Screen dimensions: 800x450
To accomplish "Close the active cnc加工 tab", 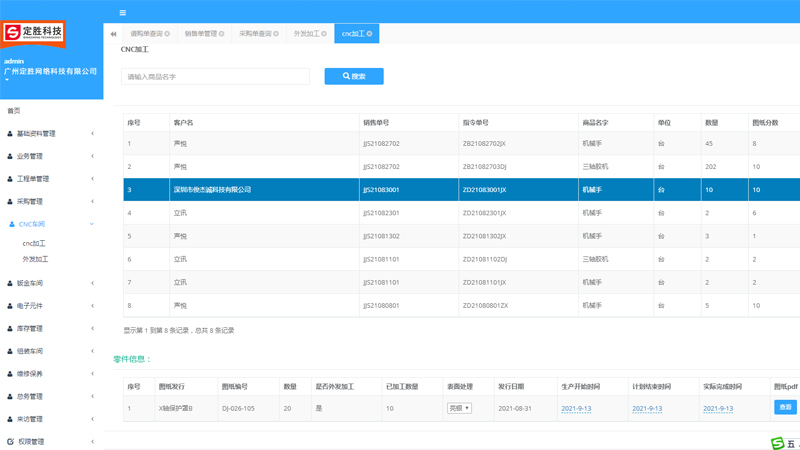I will (370, 34).
